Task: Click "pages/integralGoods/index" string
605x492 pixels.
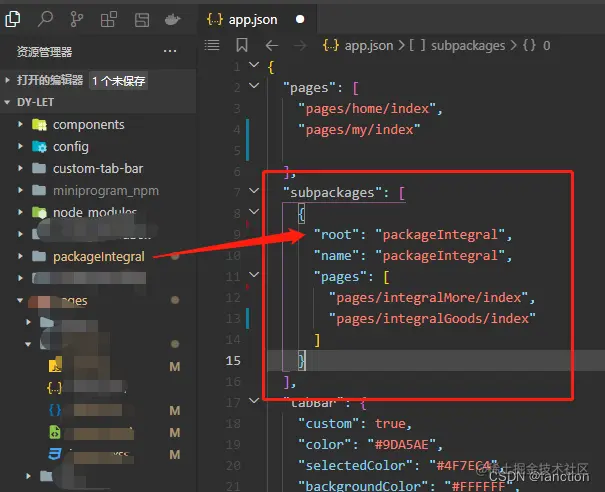Action: click(432, 319)
